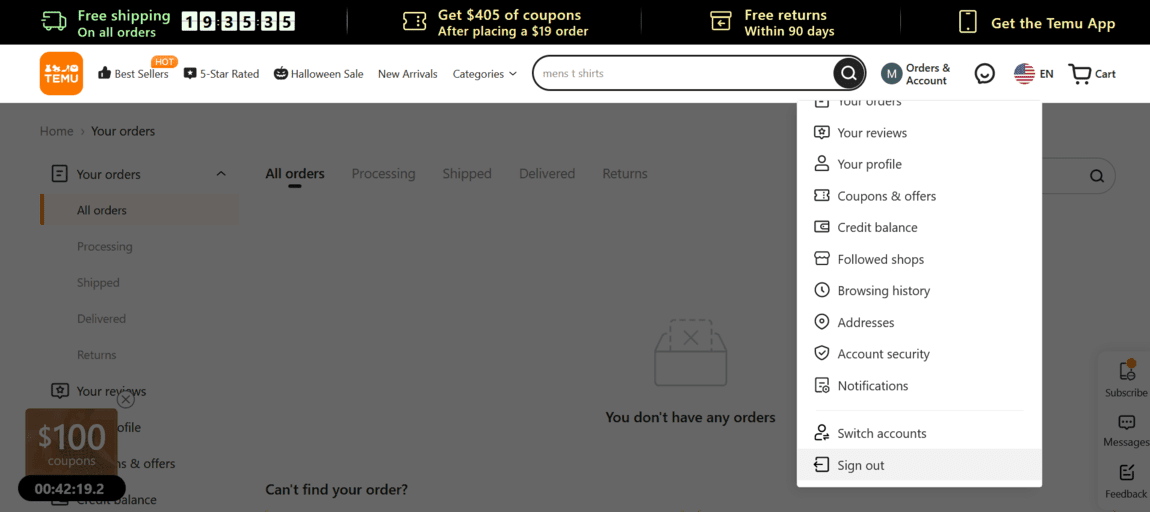Focus the mens t shirts search field
Viewport: 1150px width, 512px height.
(684, 73)
